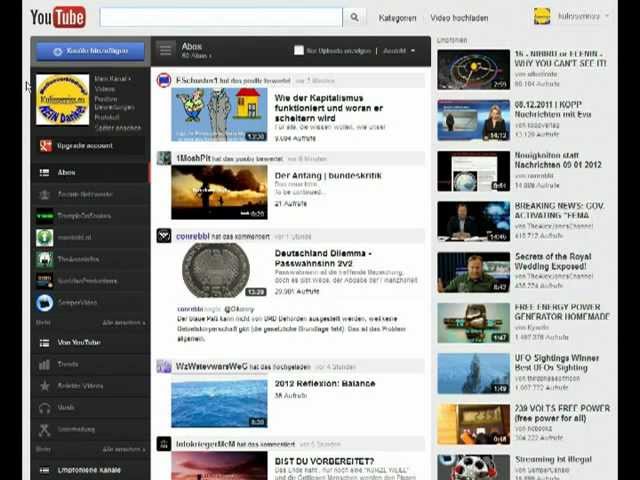Click the Anonymous-mask channel avatar in sidebar
640x480 pixels.
44,259
